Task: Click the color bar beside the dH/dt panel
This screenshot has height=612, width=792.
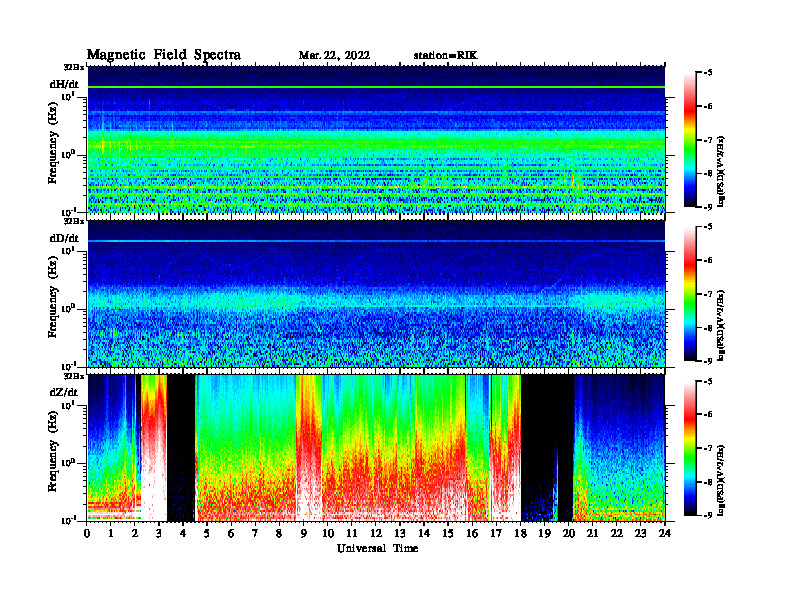Action: pyautogui.click(x=690, y=140)
